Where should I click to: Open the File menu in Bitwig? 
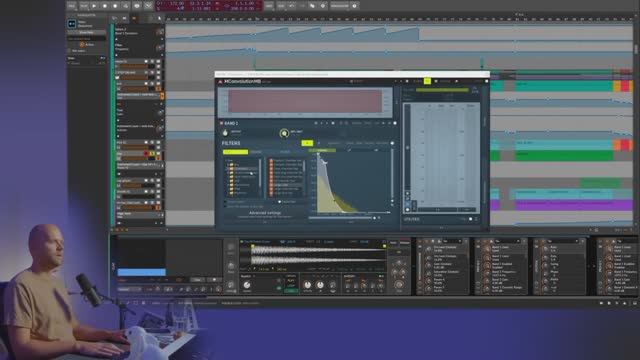click(x=71, y=6)
